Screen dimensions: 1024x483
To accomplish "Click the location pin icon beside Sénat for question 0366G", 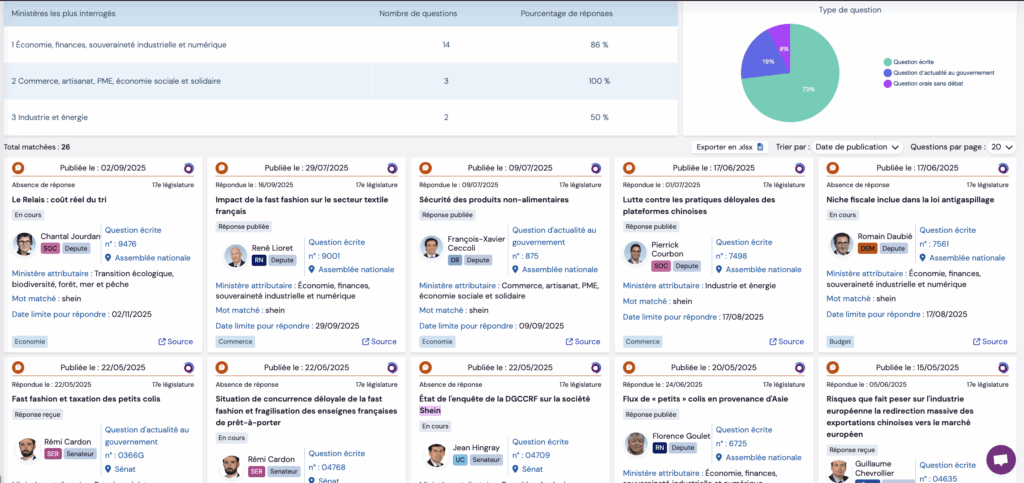I will coord(108,468).
